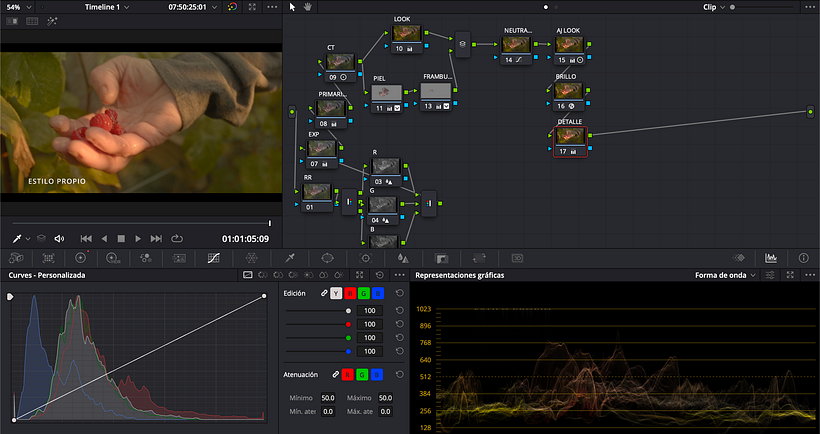Click the blue intensity slider handle
This screenshot has height=434, width=820.
pyautogui.click(x=348, y=351)
